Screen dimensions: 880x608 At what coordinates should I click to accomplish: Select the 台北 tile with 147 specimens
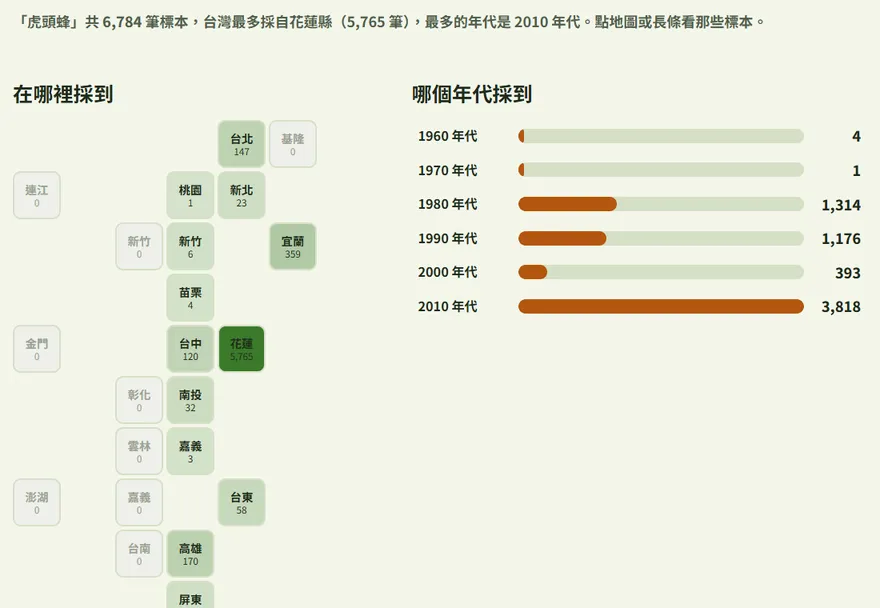(241, 144)
